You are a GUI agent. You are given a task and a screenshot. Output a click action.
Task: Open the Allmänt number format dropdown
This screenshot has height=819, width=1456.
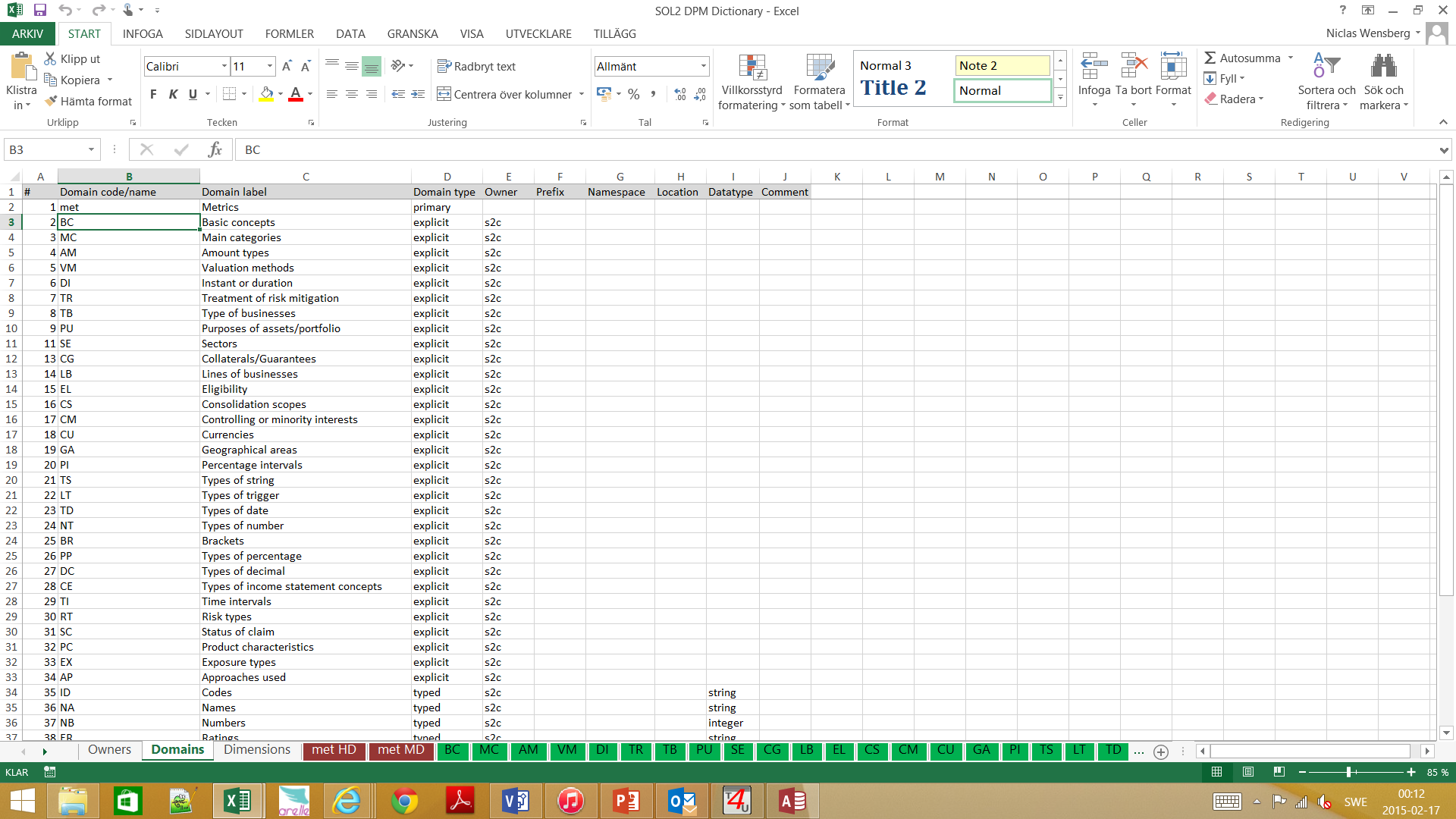click(x=704, y=66)
